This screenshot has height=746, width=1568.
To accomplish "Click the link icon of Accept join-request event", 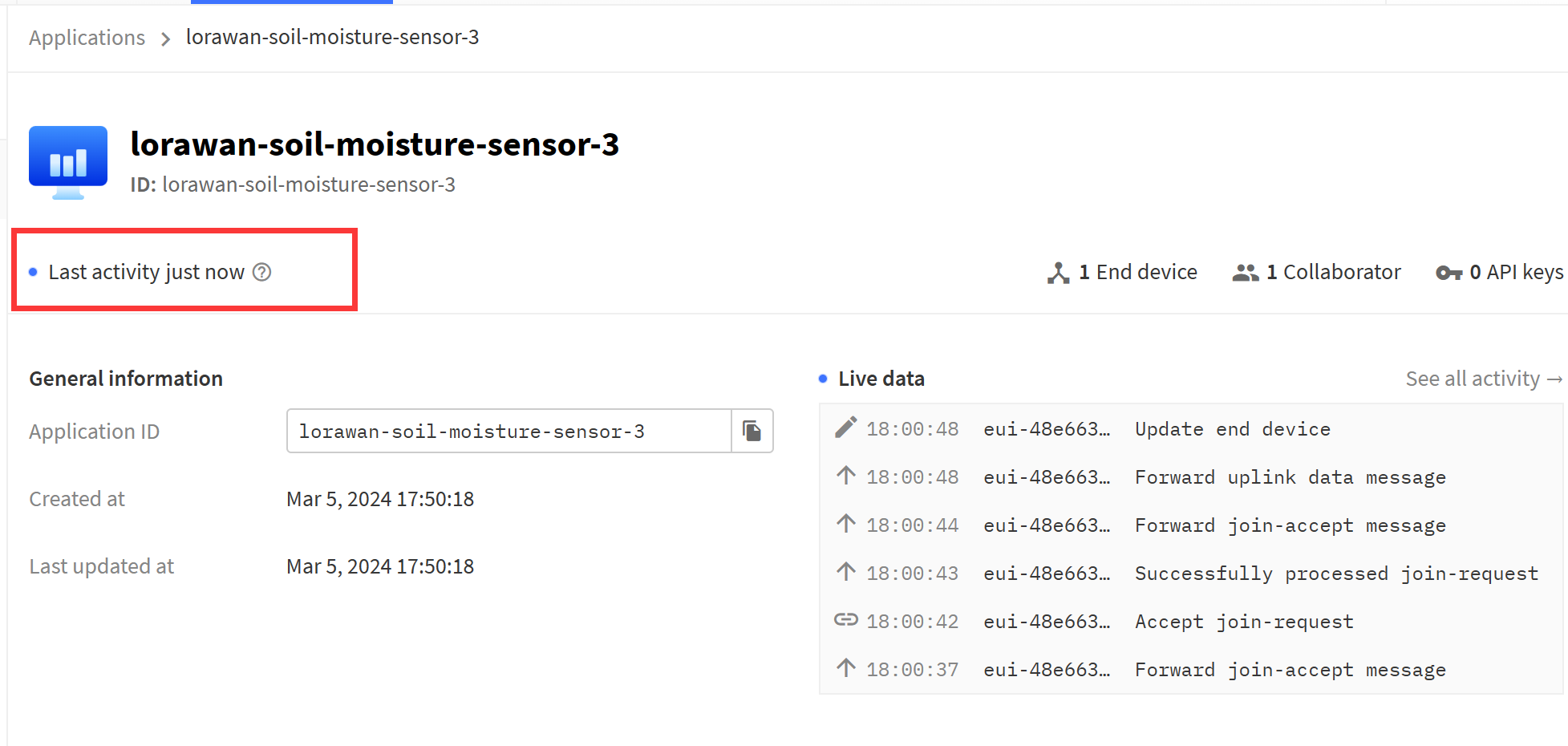I will pyautogui.click(x=846, y=620).
